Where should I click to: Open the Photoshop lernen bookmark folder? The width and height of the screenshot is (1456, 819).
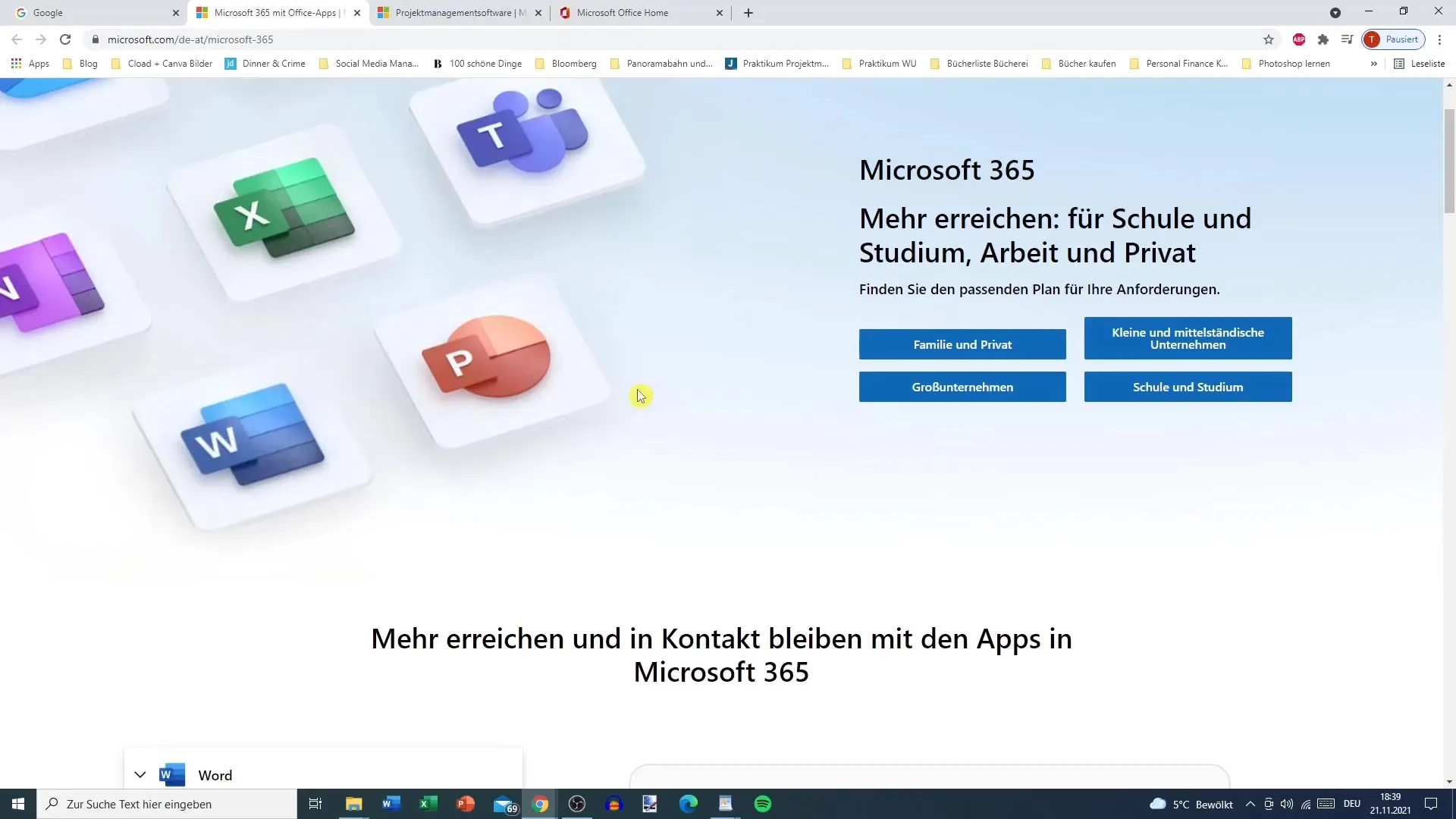tap(1286, 64)
